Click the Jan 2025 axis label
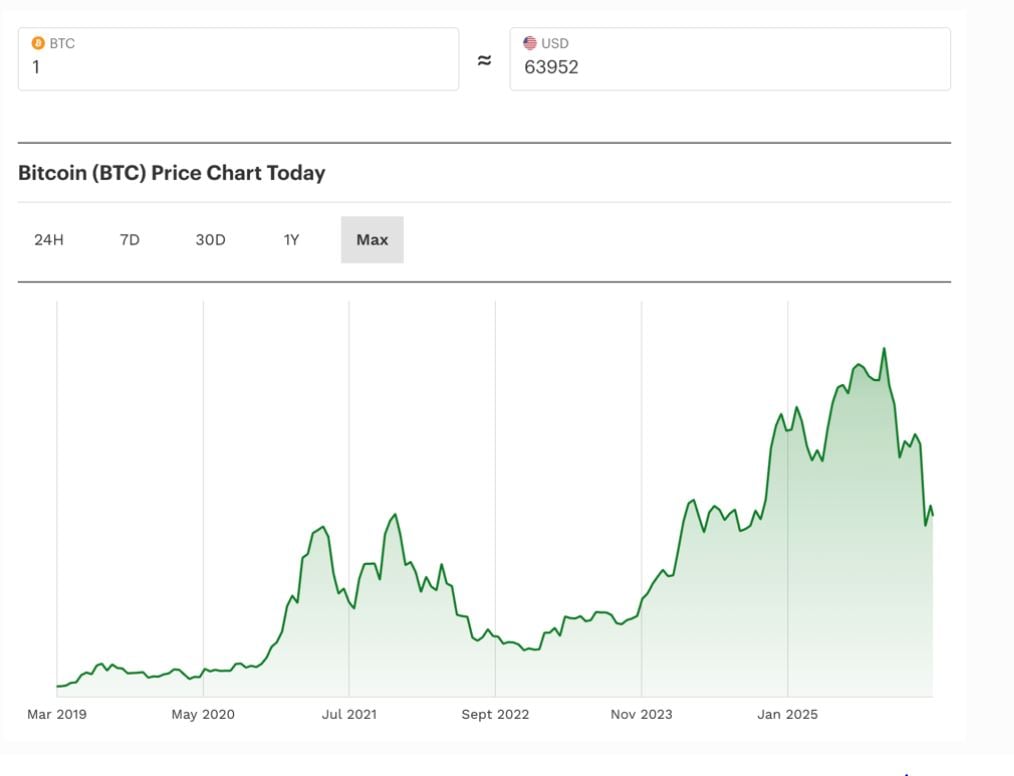Image resolution: width=1014 pixels, height=776 pixels. pos(785,714)
